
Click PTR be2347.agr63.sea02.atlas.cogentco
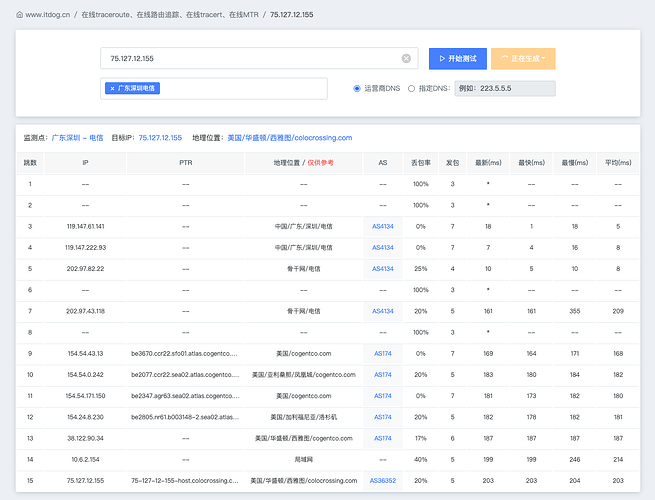click(x=185, y=396)
